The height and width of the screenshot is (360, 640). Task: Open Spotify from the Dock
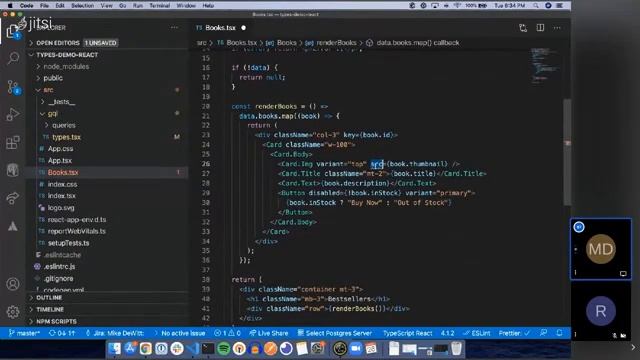[223, 349]
